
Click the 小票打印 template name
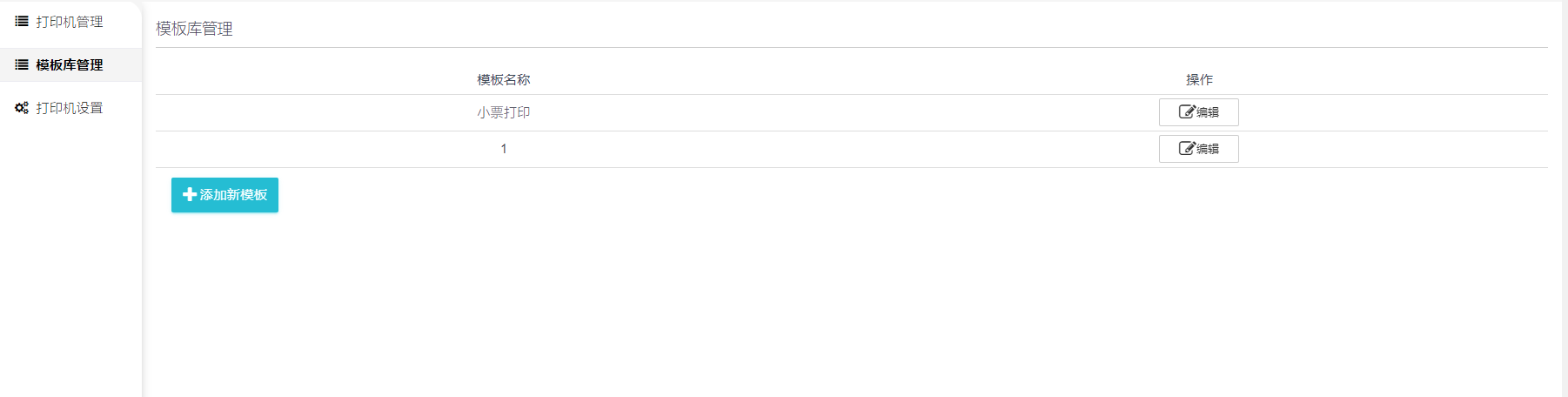(503, 112)
